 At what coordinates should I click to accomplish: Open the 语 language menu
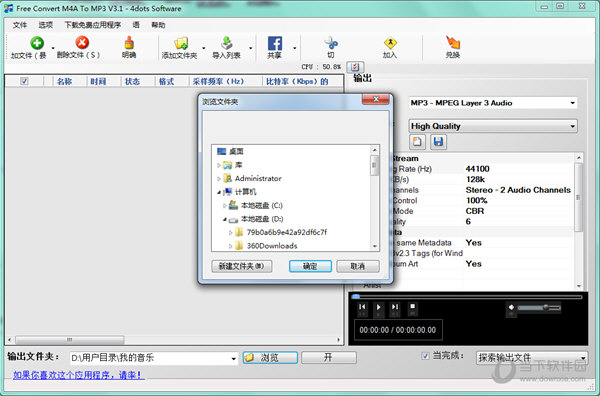[136, 25]
